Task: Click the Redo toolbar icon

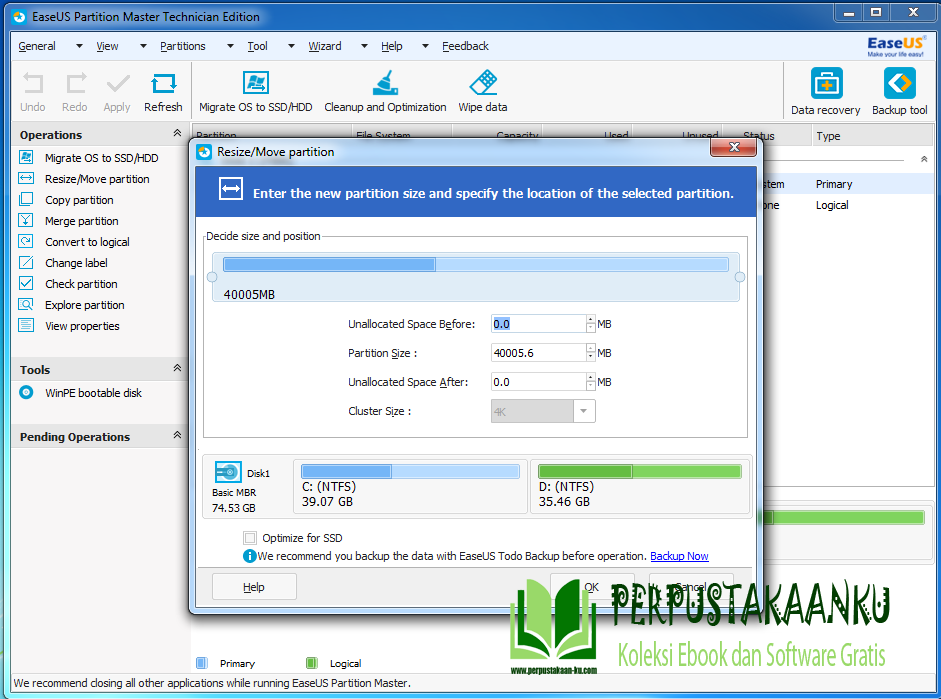Action: pyautogui.click(x=75, y=84)
